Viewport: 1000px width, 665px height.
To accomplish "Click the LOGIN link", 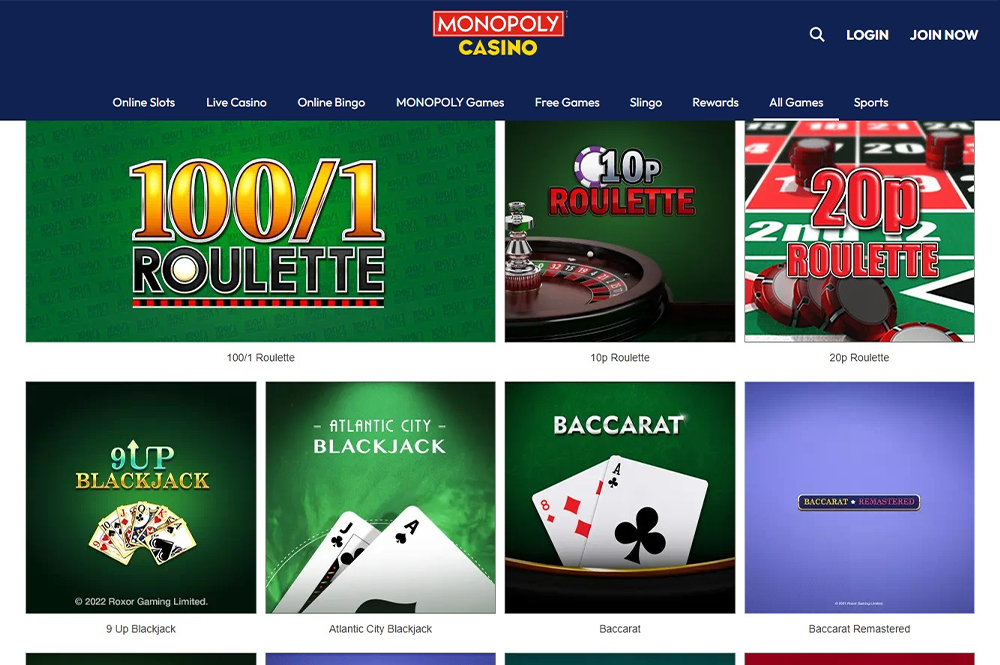I will [867, 35].
